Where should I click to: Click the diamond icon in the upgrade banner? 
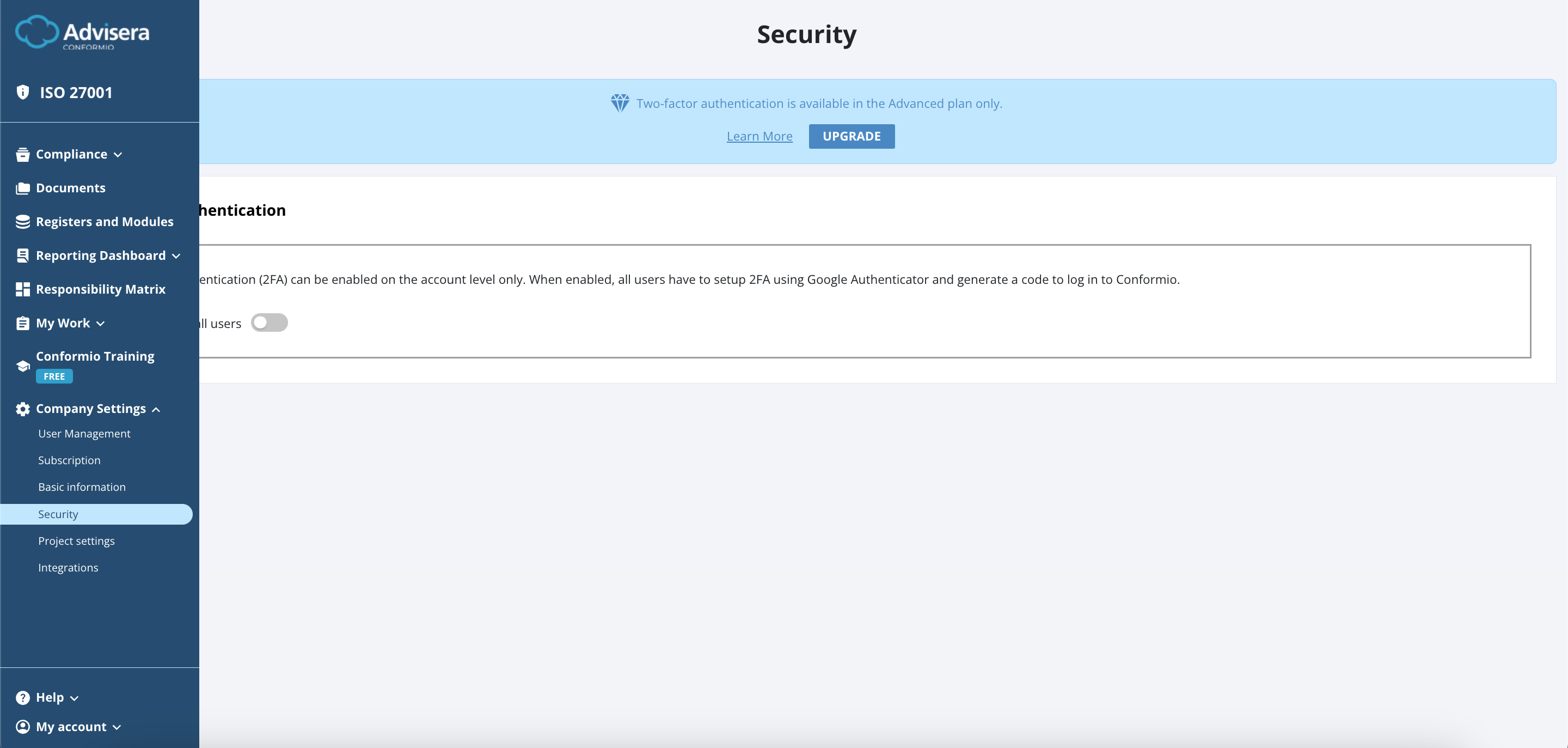(x=619, y=104)
